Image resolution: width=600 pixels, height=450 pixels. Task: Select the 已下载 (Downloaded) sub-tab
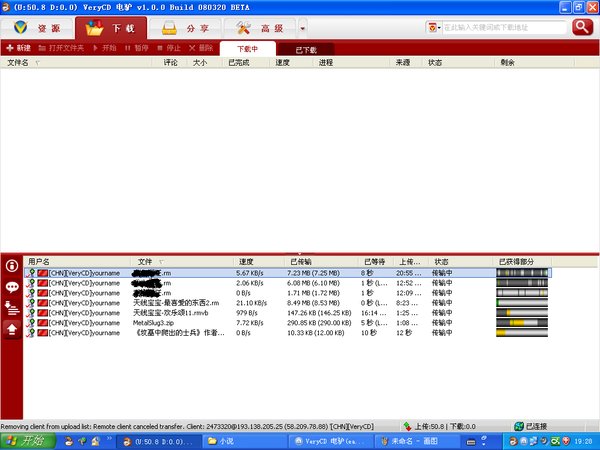306,50
